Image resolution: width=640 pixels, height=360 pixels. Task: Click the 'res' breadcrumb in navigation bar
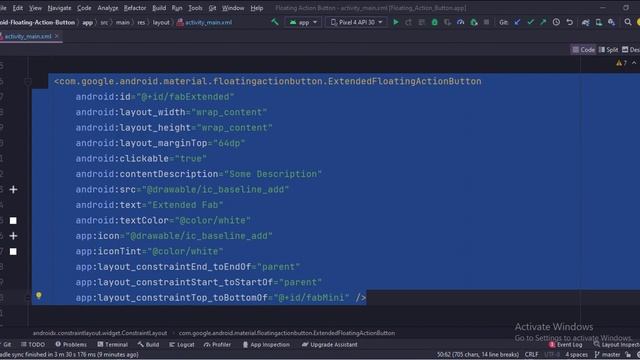[x=141, y=22]
